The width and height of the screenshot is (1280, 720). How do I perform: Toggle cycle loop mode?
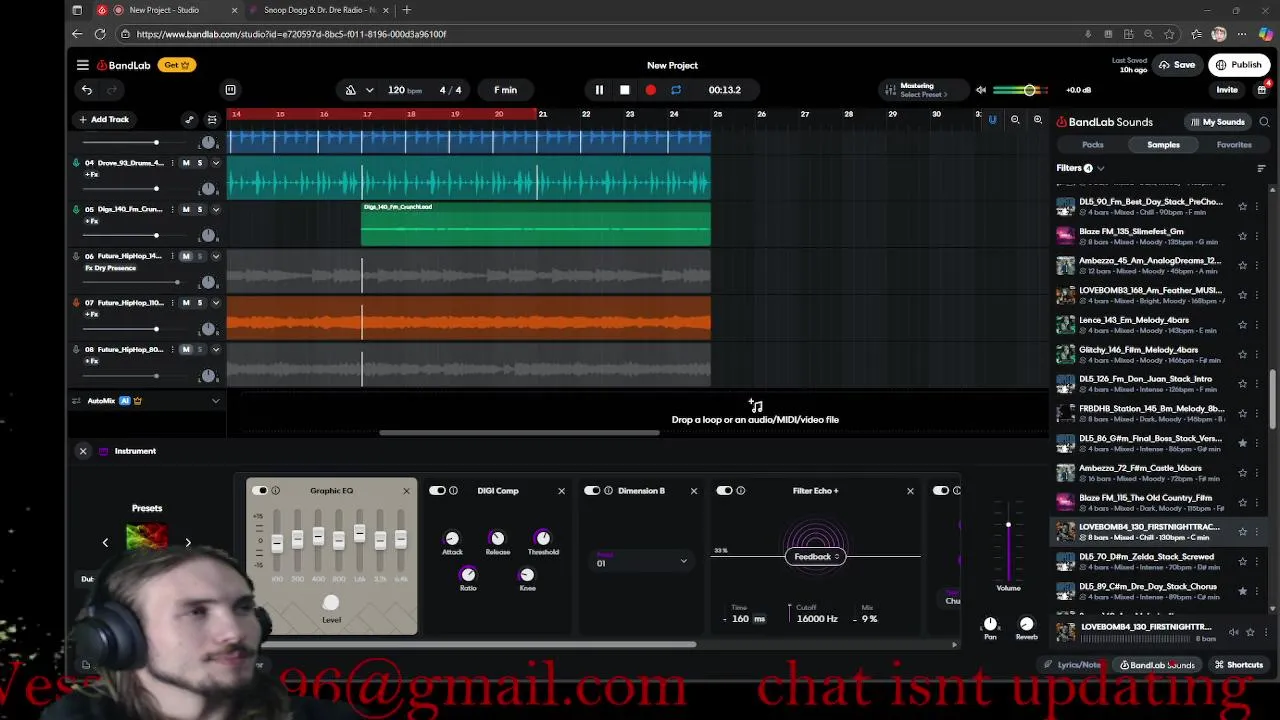tap(676, 90)
